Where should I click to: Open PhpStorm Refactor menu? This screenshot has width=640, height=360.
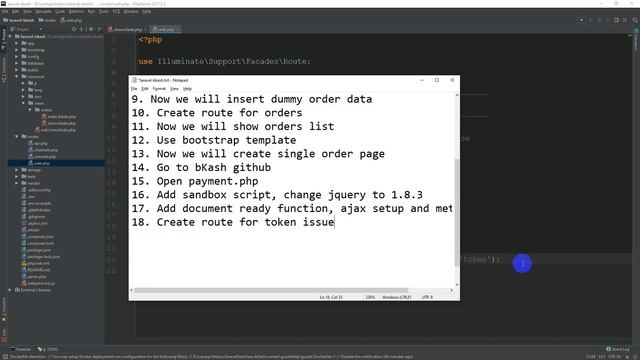point(76,11)
